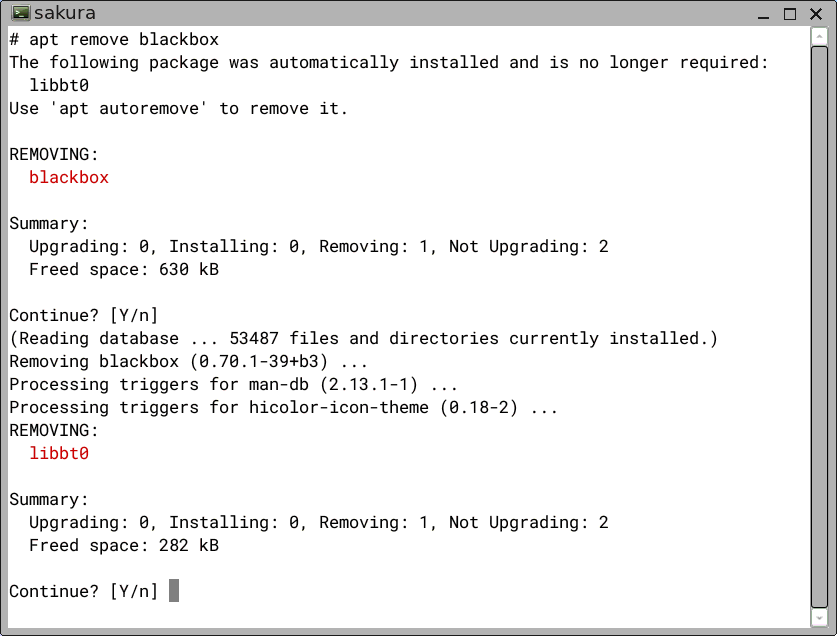Click the red blackbox package name
This screenshot has height=636, width=837.
coord(69,177)
